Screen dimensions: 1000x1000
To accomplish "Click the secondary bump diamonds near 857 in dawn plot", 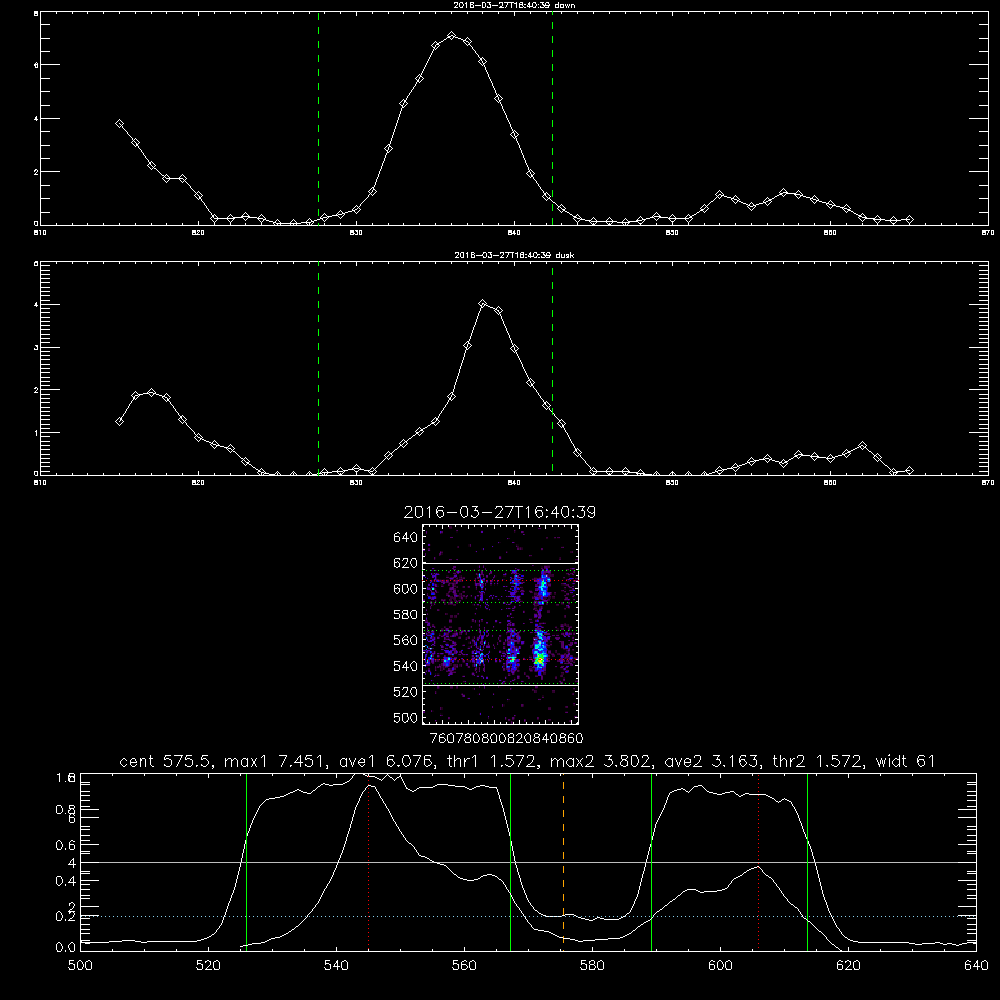I will (784, 193).
